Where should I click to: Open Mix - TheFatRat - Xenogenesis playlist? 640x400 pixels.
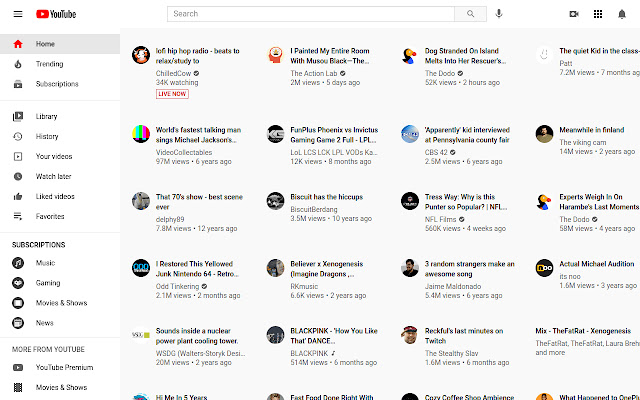point(583,331)
